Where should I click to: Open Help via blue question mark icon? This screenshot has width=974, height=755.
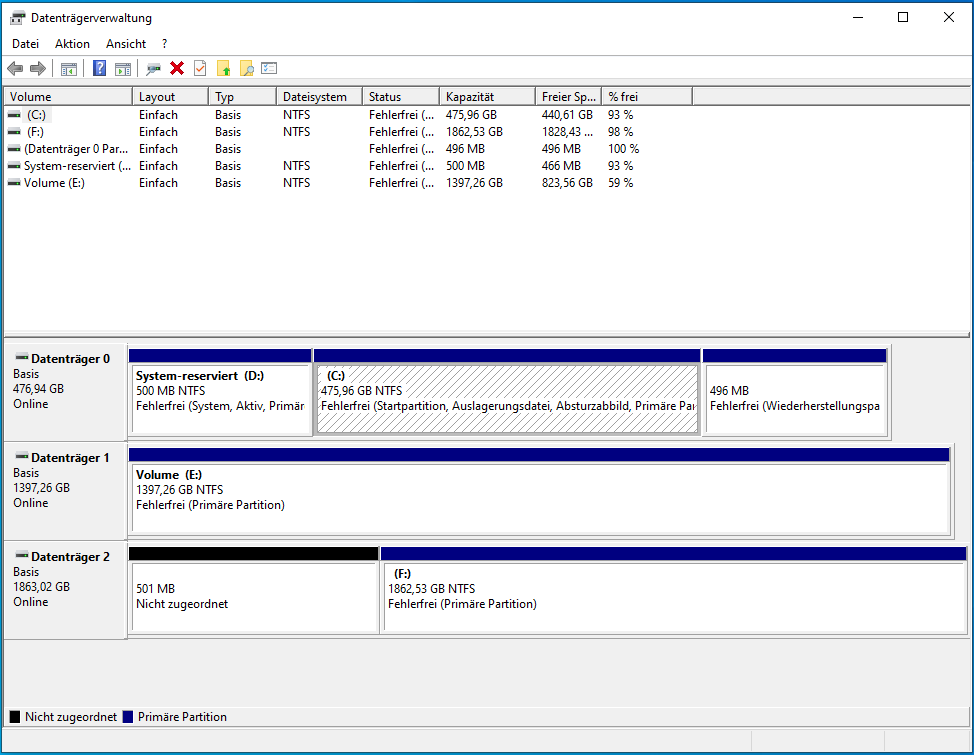[99, 68]
